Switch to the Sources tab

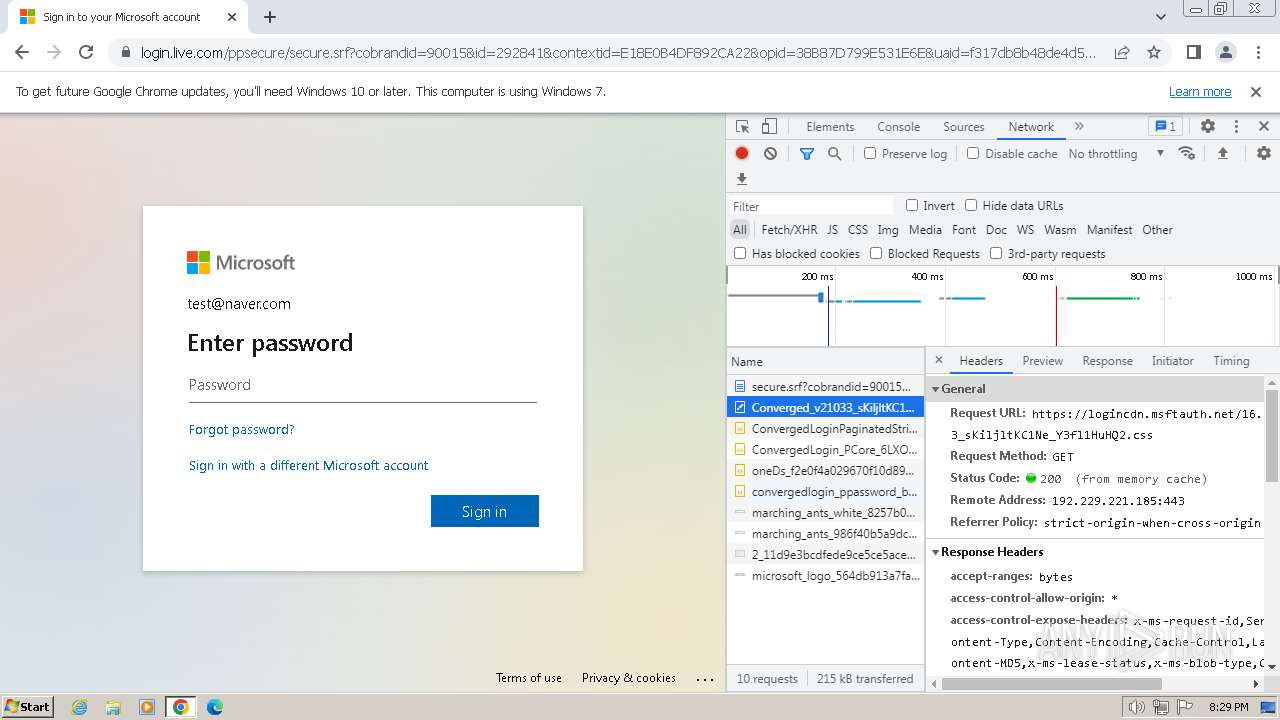pos(964,127)
